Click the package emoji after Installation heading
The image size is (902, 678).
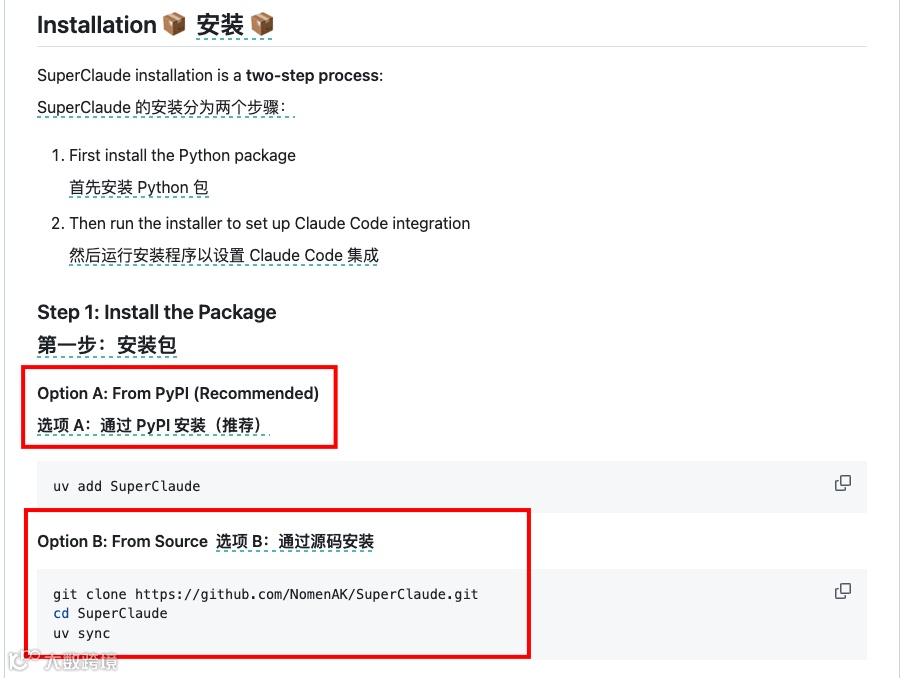click(x=174, y=25)
